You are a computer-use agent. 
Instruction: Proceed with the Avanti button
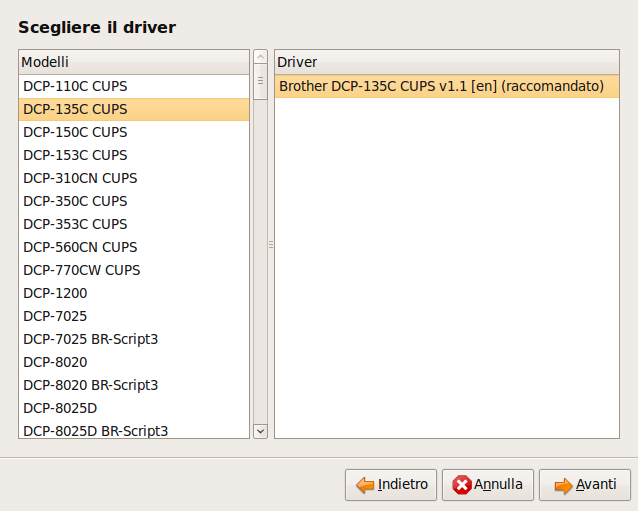585,485
